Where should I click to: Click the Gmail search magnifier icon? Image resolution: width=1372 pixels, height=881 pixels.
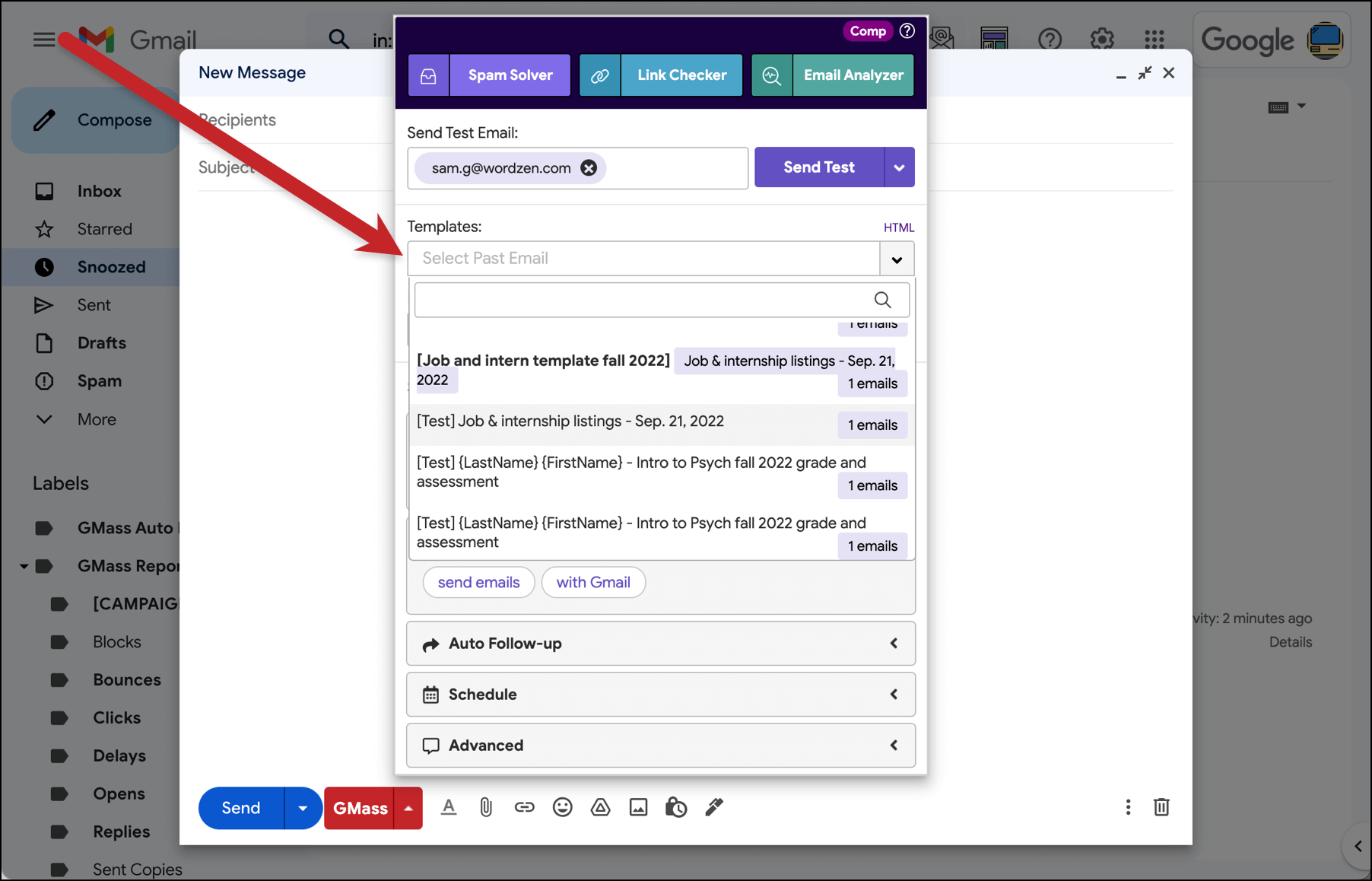coord(338,39)
